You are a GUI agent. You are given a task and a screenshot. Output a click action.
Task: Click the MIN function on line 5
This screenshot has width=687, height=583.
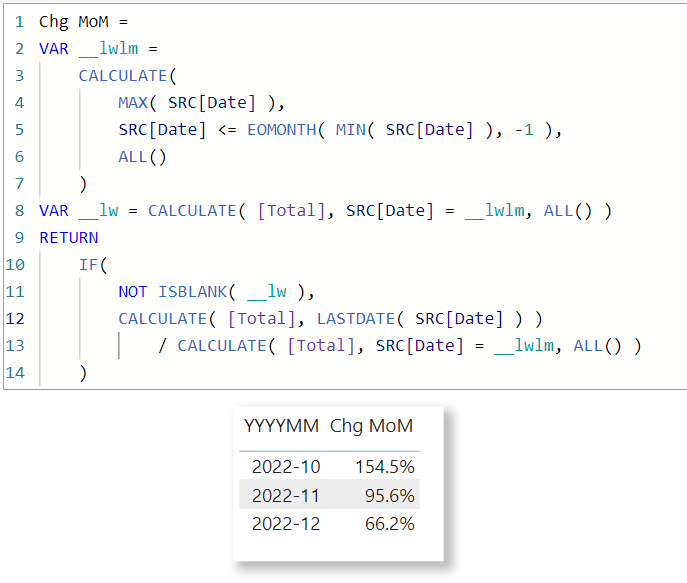[351, 130]
